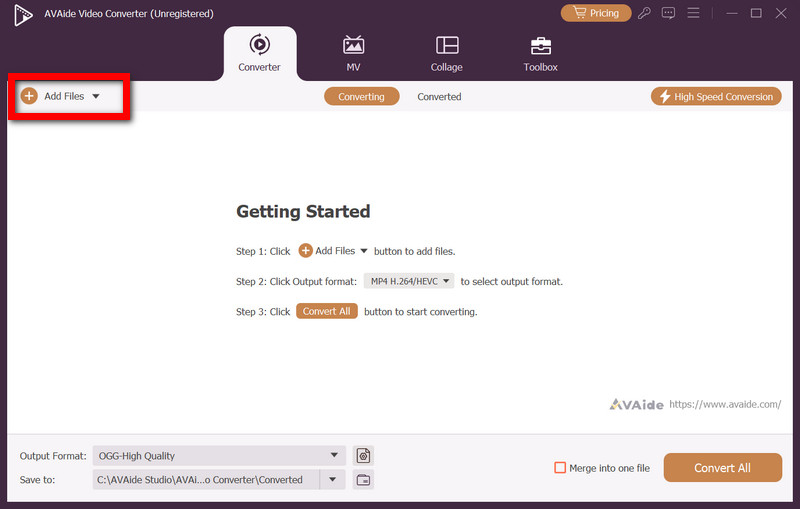Click the AVAide logo at bottom right

tap(635, 404)
